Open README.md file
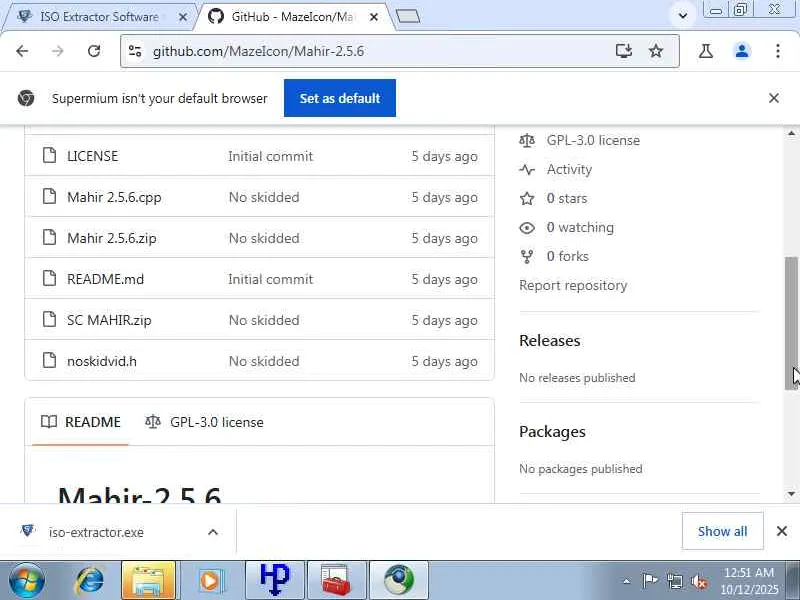The width and height of the screenshot is (800, 600). point(106,279)
